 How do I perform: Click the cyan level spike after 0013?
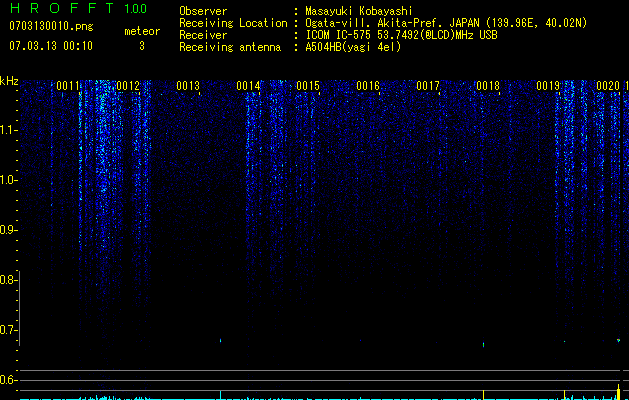[x=220, y=395]
